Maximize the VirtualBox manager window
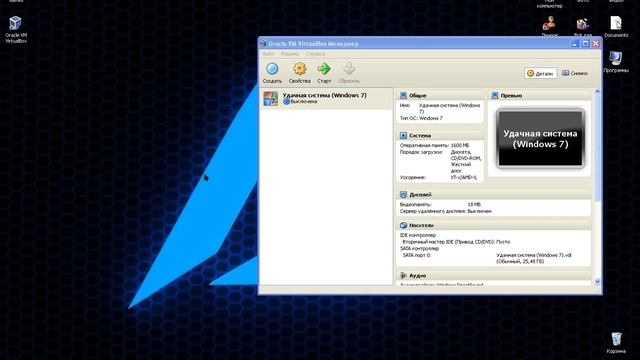Image resolution: width=640 pixels, height=360 pixels. click(585, 43)
